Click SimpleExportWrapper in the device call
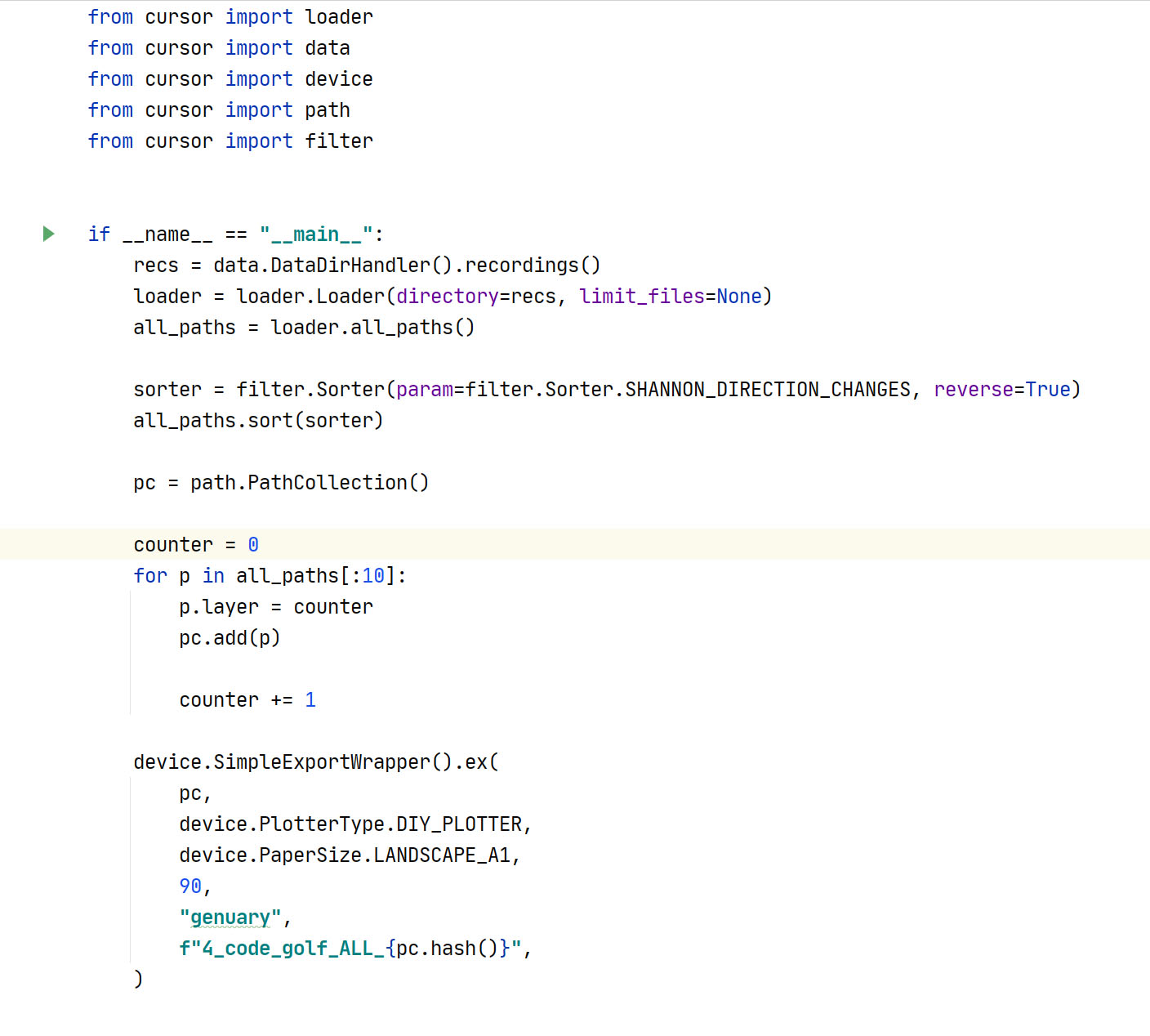Screen dimensions: 1150x1036 (x=322, y=762)
